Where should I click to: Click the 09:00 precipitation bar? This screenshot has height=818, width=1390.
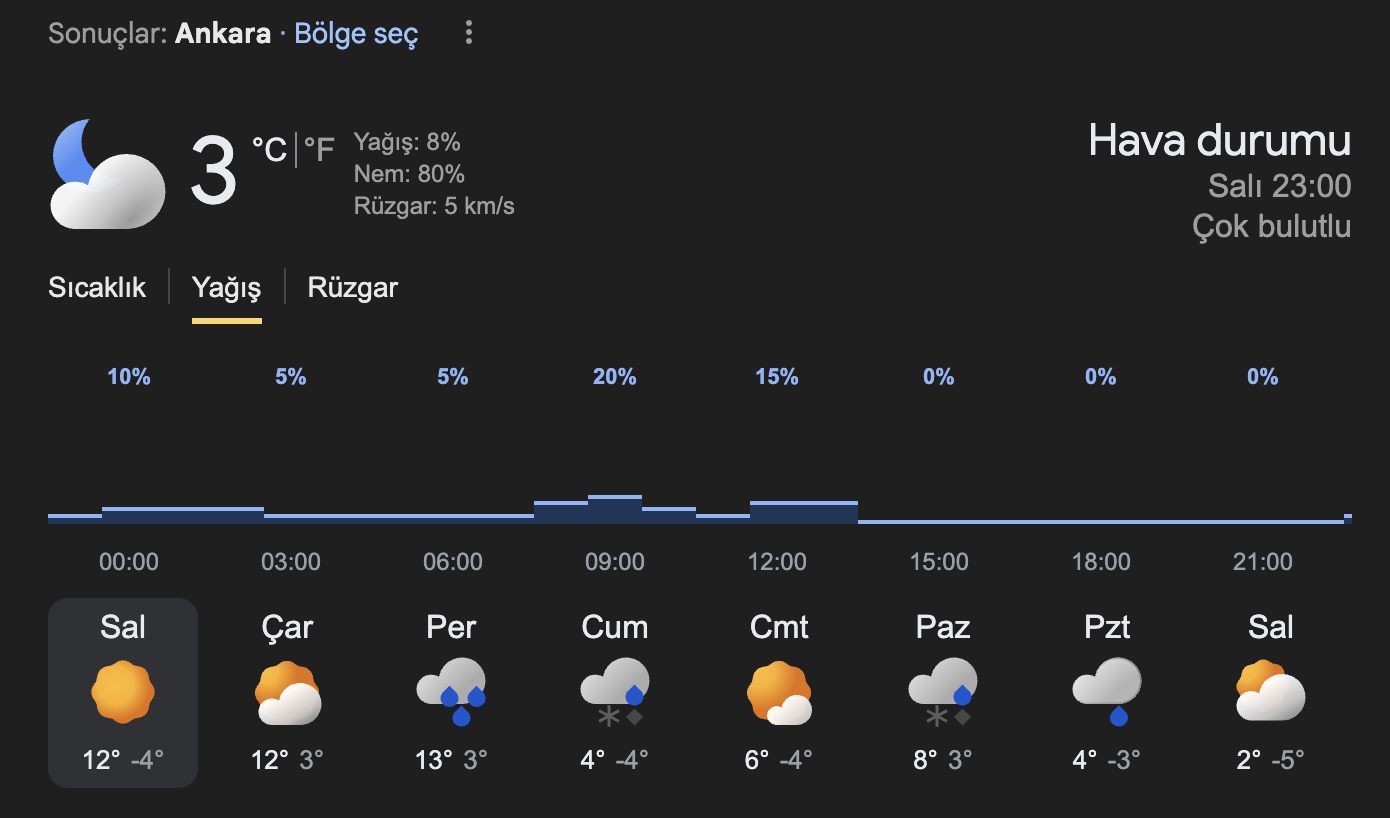614,508
